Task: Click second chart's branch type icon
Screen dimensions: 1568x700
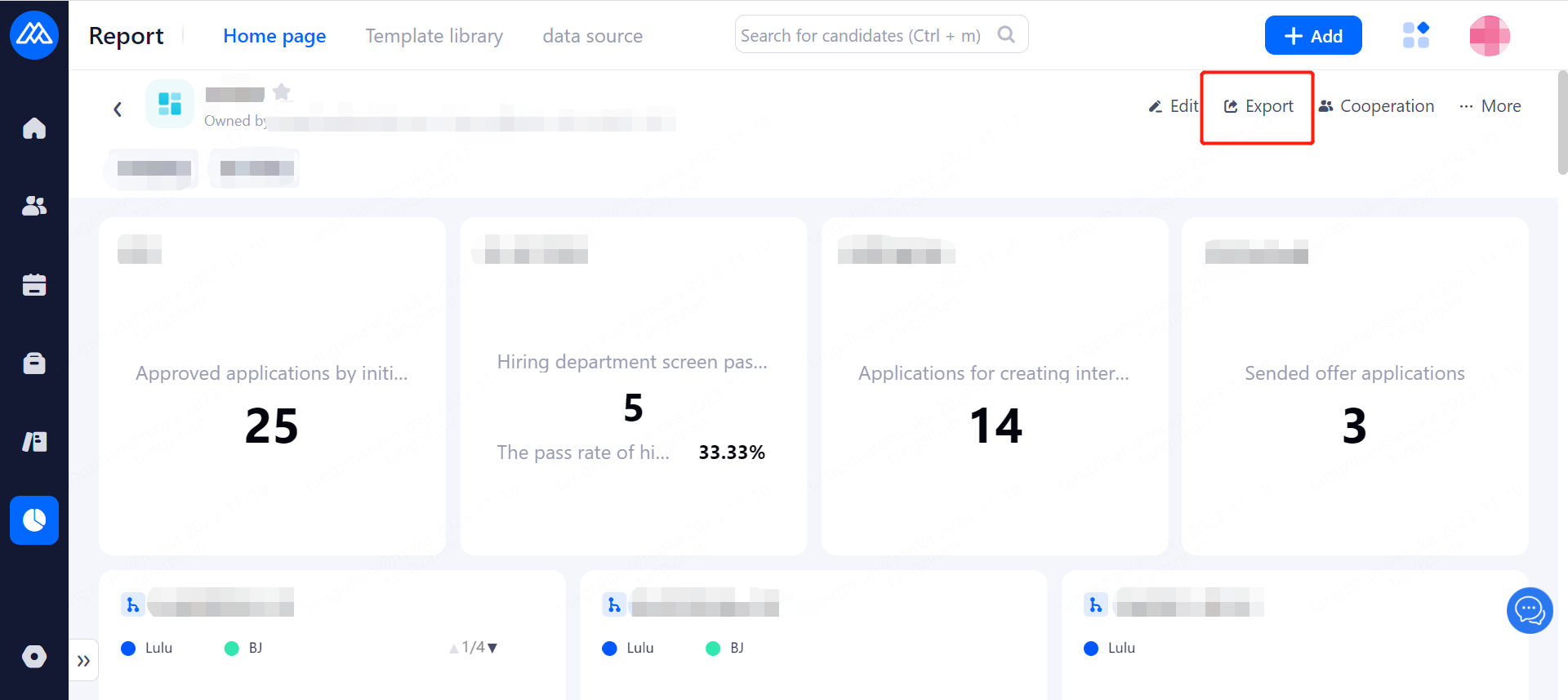Action: click(614, 604)
